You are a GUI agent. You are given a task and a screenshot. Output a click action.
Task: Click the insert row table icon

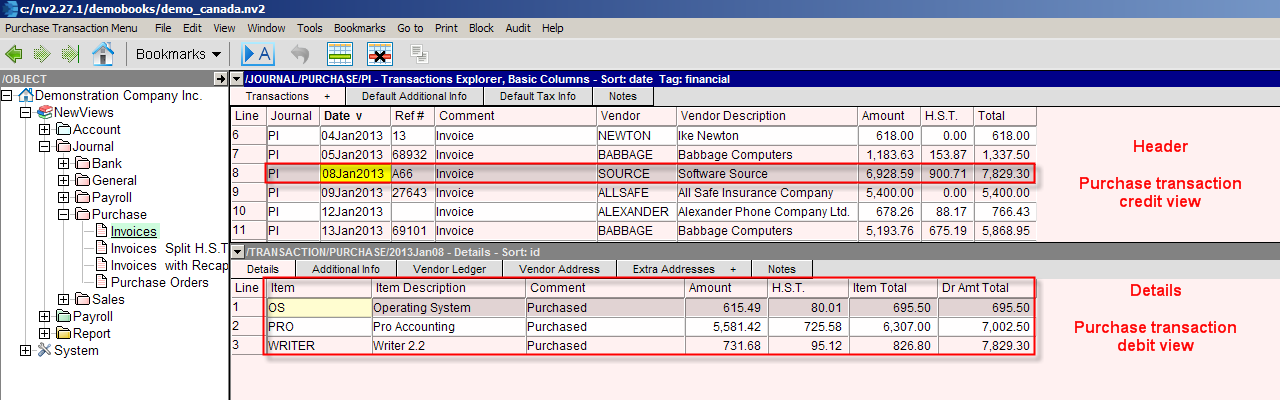pyautogui.click(x=340, y=54)
